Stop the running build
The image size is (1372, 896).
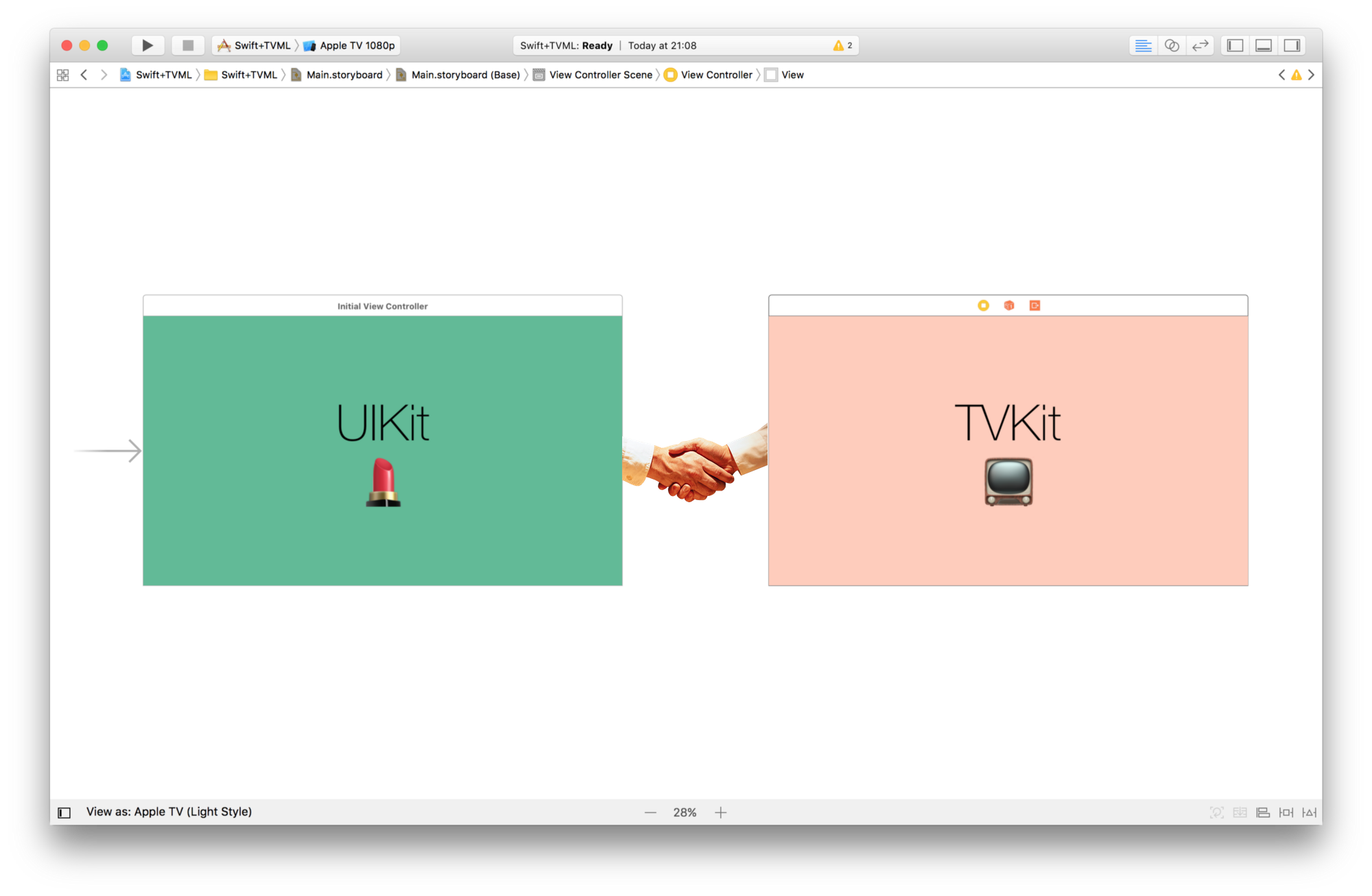(x=187, y=45)
